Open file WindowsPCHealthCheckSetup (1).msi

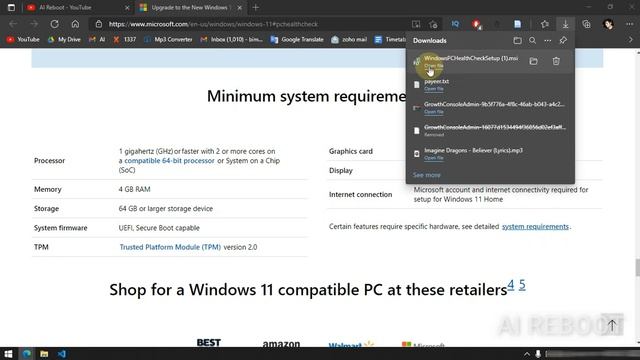(433, 66)
